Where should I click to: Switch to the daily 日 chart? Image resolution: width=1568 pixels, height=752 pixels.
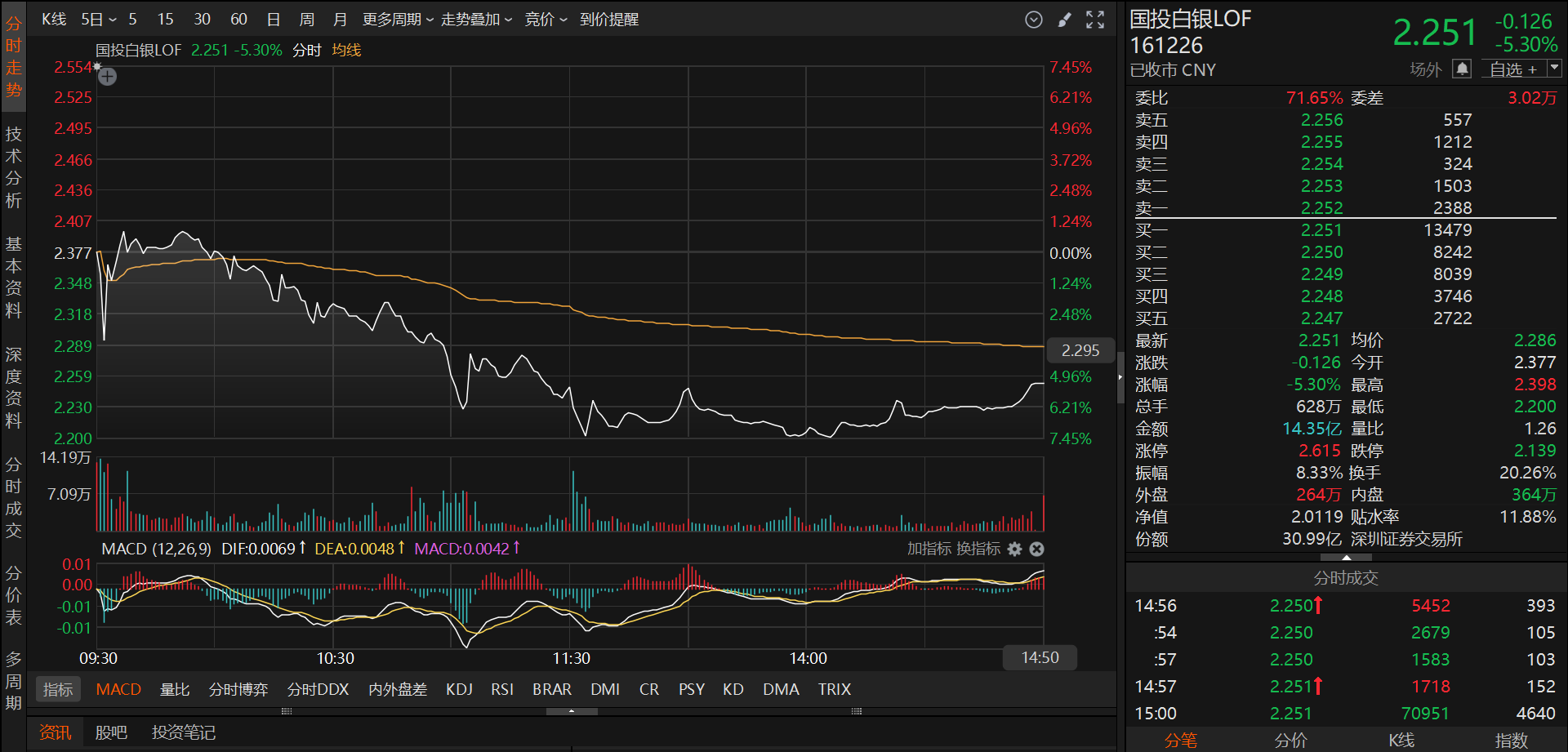coord(274,19)
